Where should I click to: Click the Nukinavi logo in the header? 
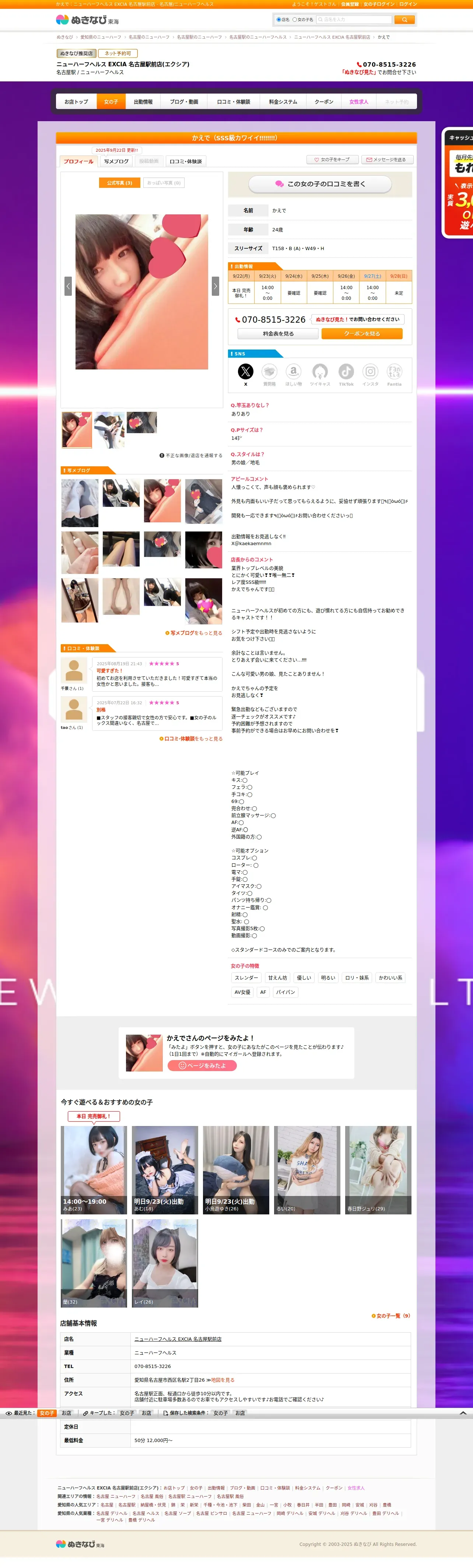pyautogui.click(x=87, y=20)
